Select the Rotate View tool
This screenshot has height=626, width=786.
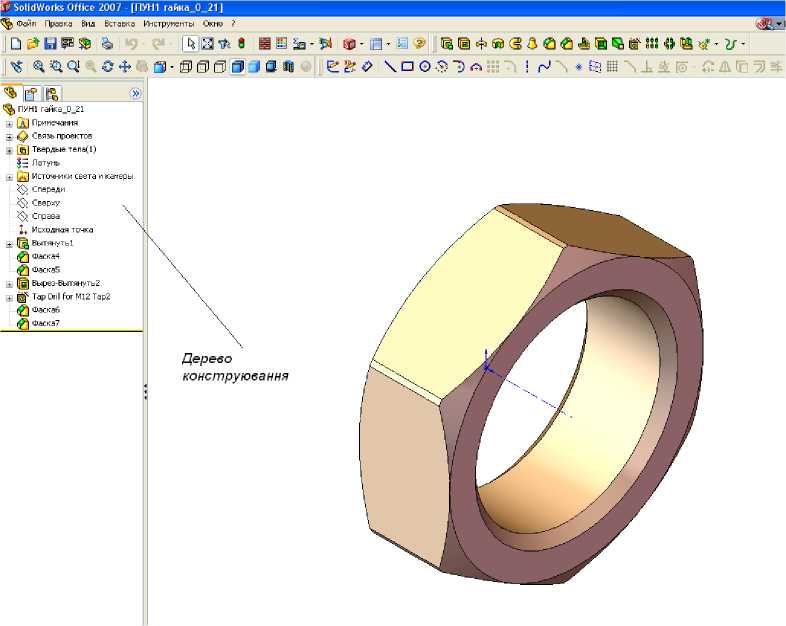108,67
